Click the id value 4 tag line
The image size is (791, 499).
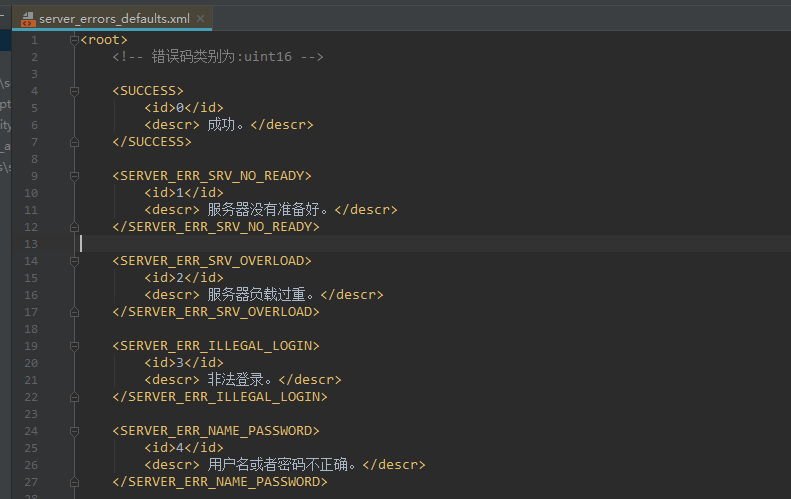click(183, 448)
